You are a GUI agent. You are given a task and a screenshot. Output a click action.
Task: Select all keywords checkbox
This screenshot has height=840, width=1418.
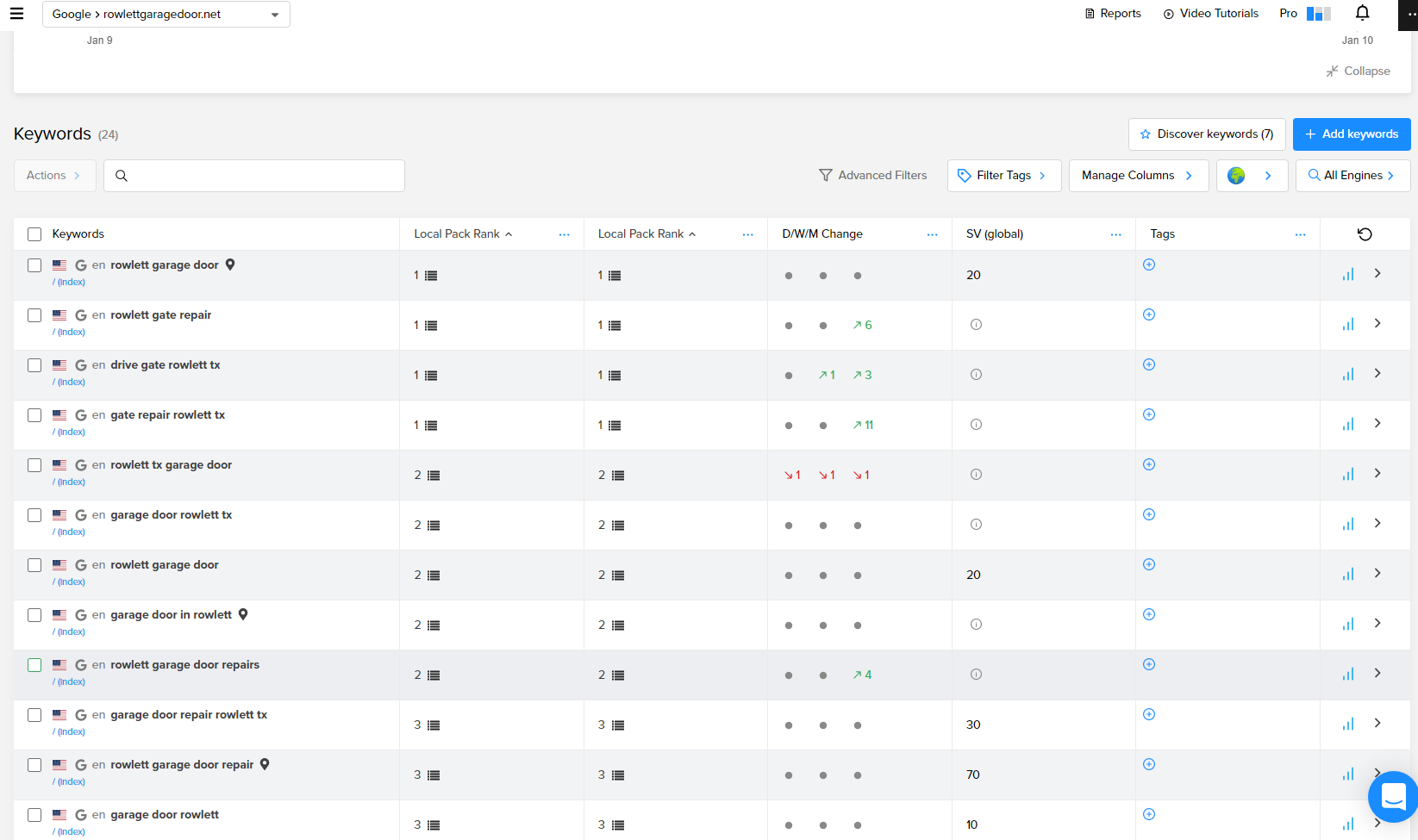34,234
